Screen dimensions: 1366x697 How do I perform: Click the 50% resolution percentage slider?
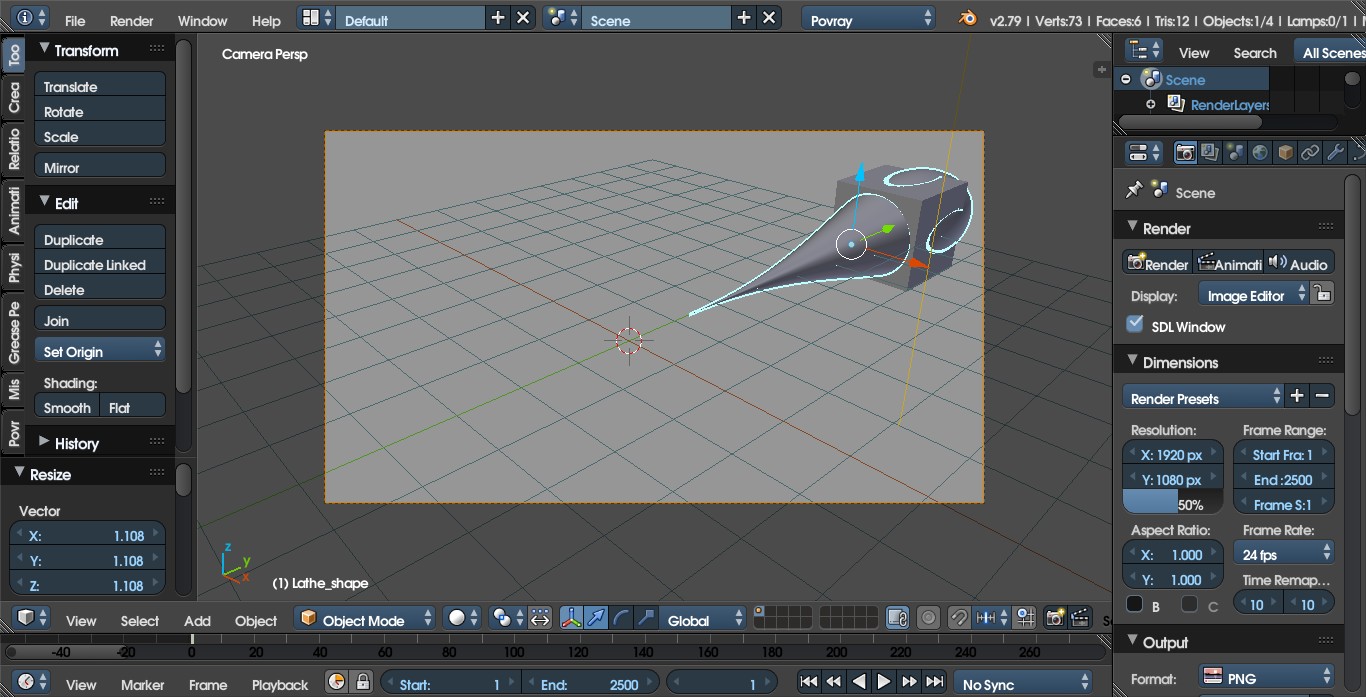(1172, 503)
